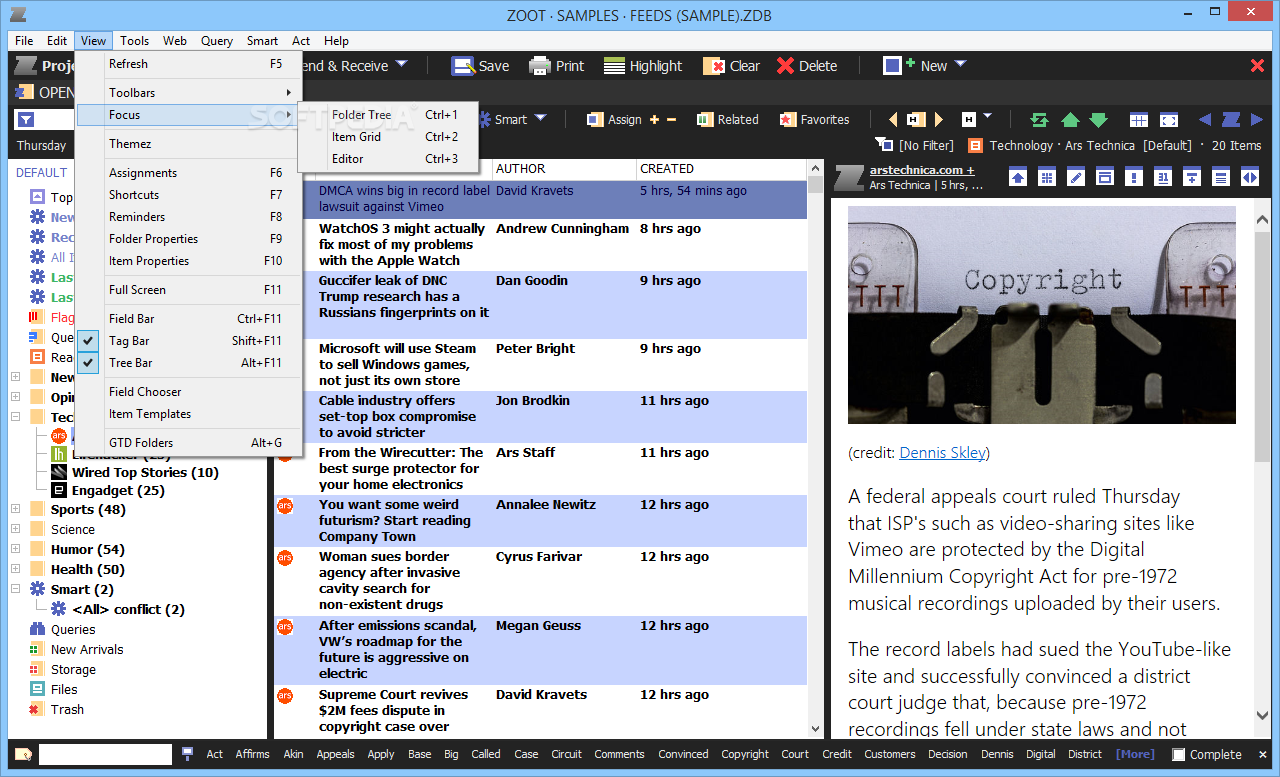Click the blue fullscreen frame icon
The height and width of the screenshot is (777, 1280).
pyautogui.click(x=1168, y=120)
